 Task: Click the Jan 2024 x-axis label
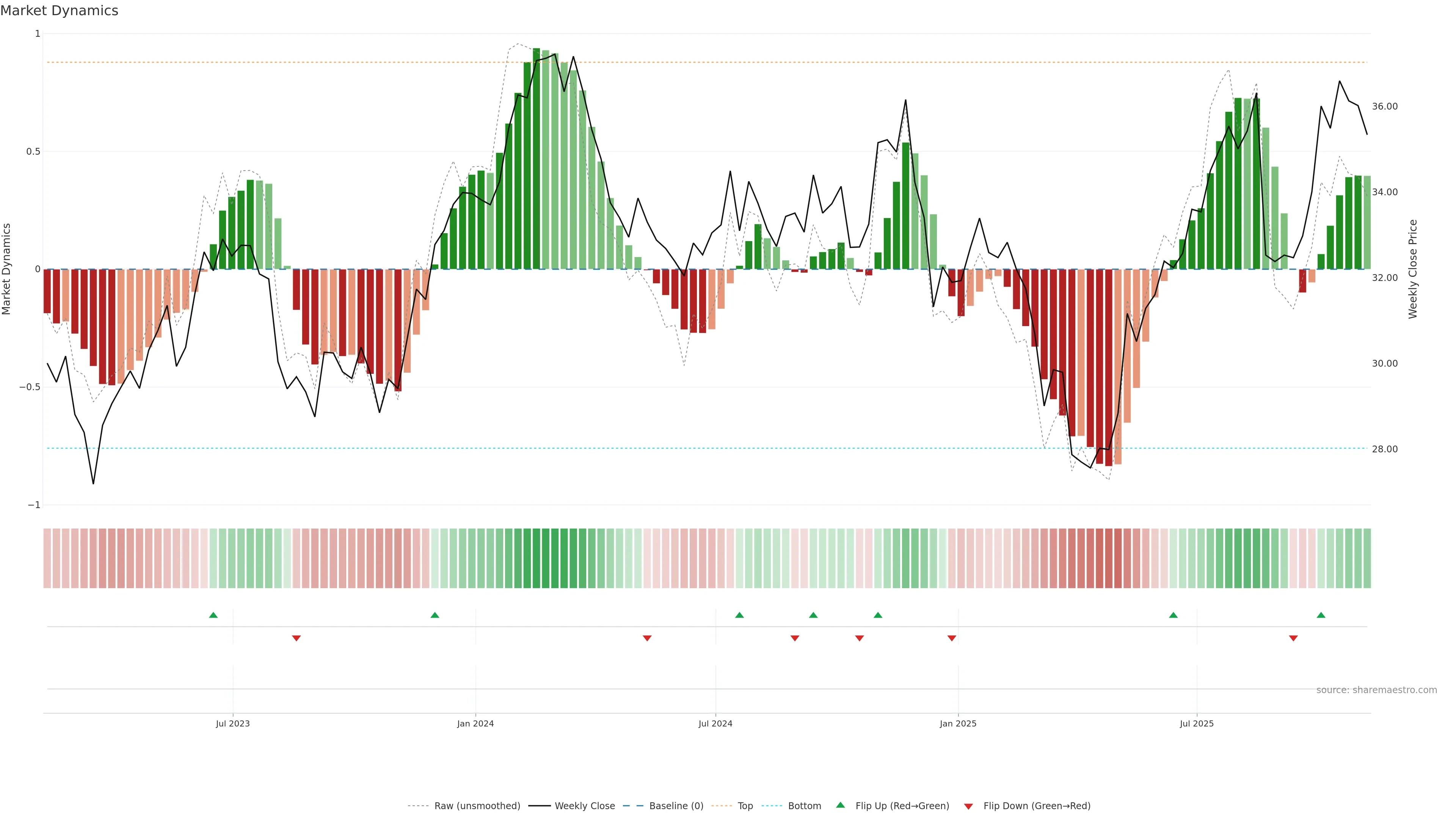pyautogui.click(x=475, y=723)
